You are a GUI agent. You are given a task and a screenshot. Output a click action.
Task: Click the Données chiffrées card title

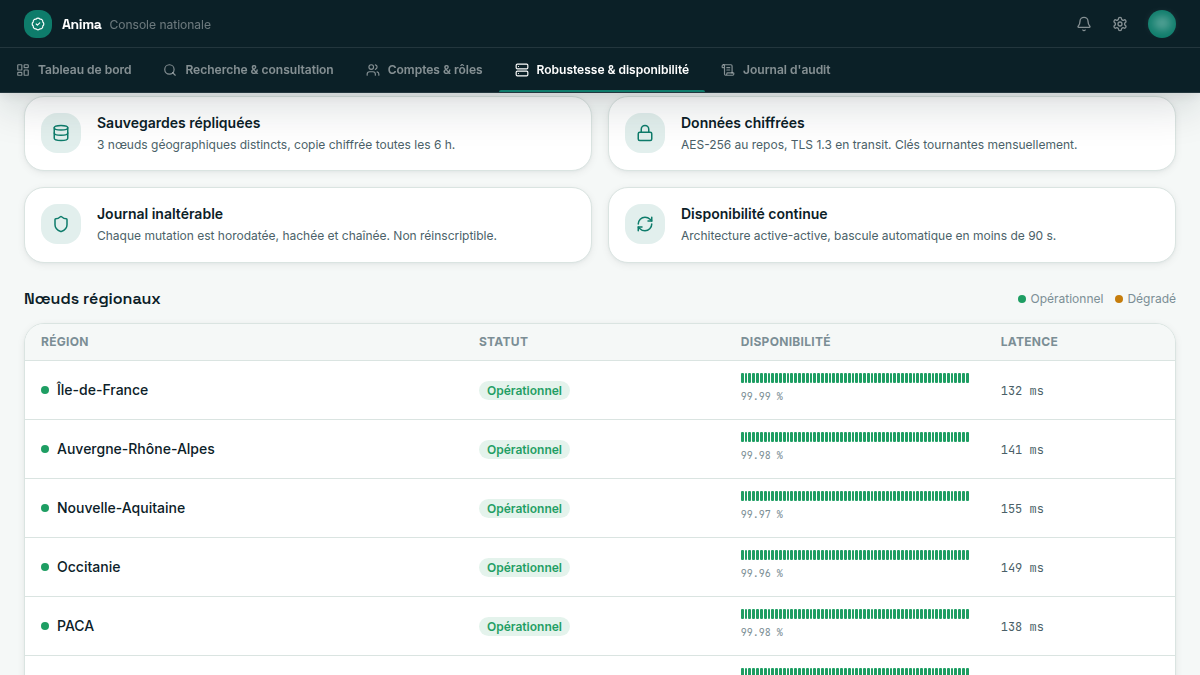coord(743,123)
